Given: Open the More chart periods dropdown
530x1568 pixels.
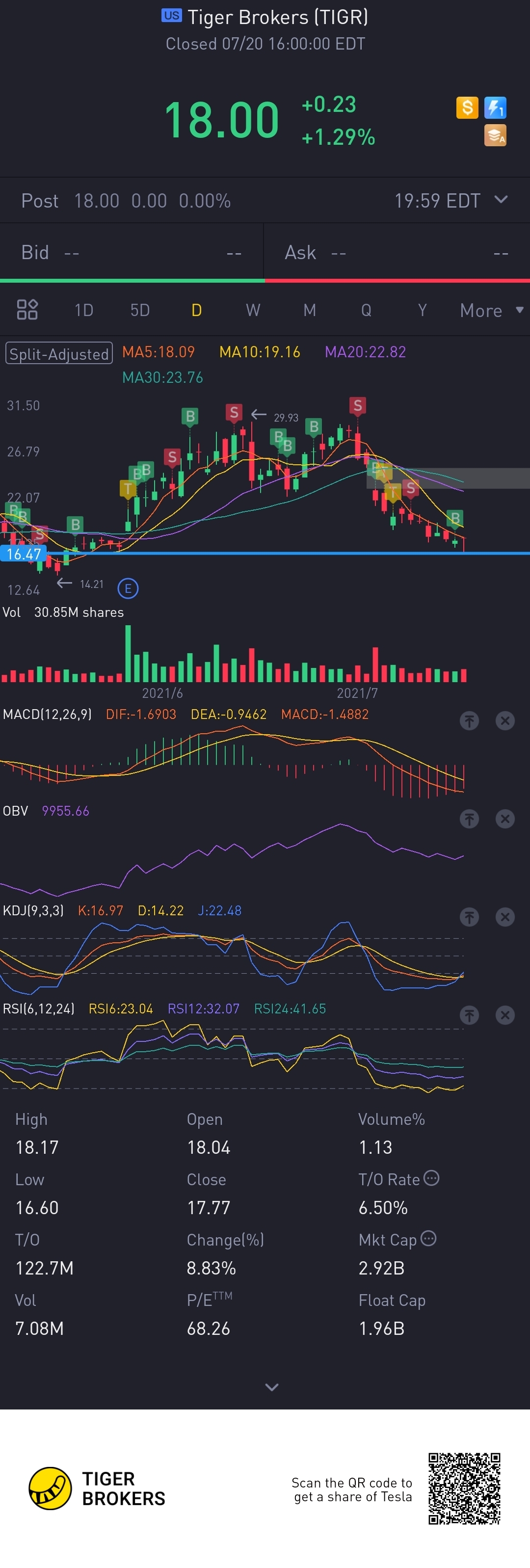Looking at the screenshot, I should pyautogui.click(x=492, y=311).
